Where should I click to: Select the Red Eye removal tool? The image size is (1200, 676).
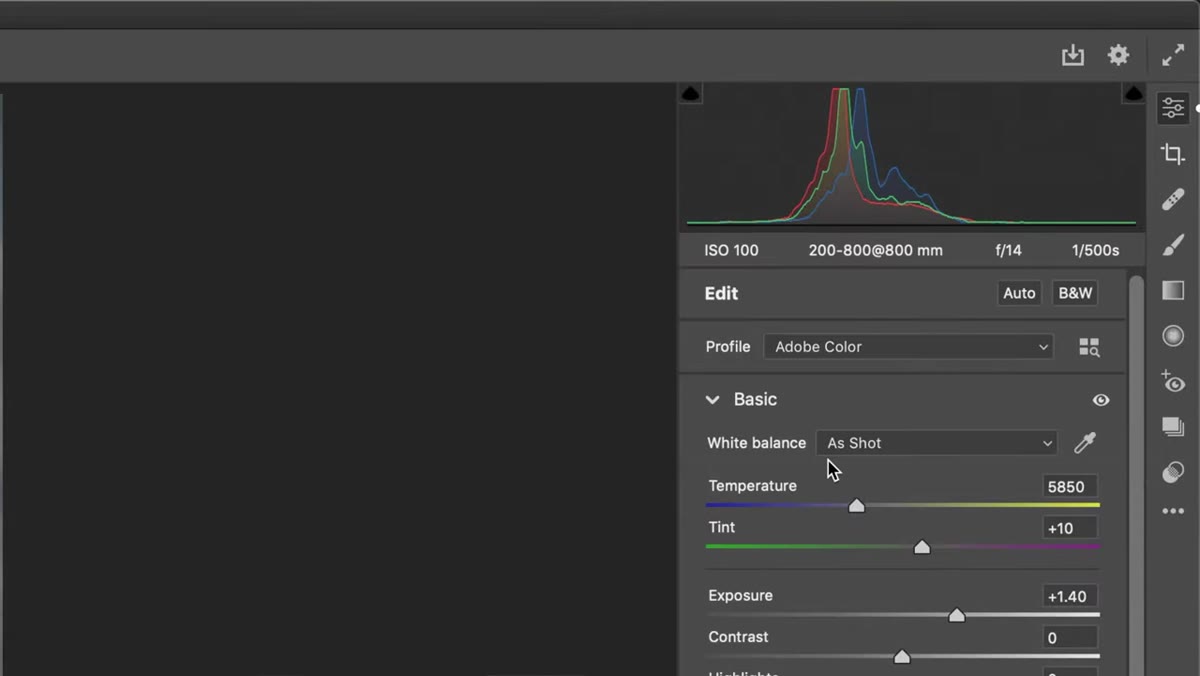[x=1173, y=382]
